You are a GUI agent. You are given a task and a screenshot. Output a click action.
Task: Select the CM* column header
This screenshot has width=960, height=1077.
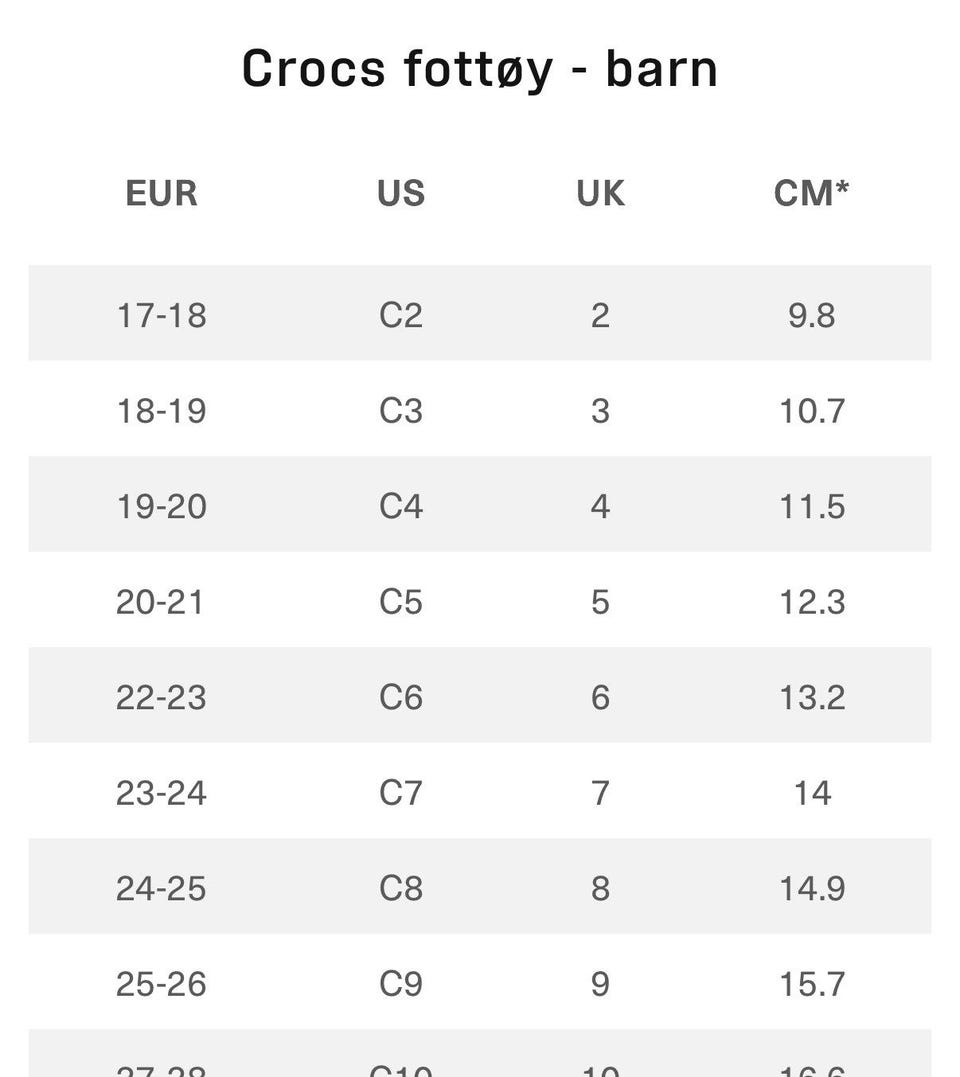pos(811,193)
